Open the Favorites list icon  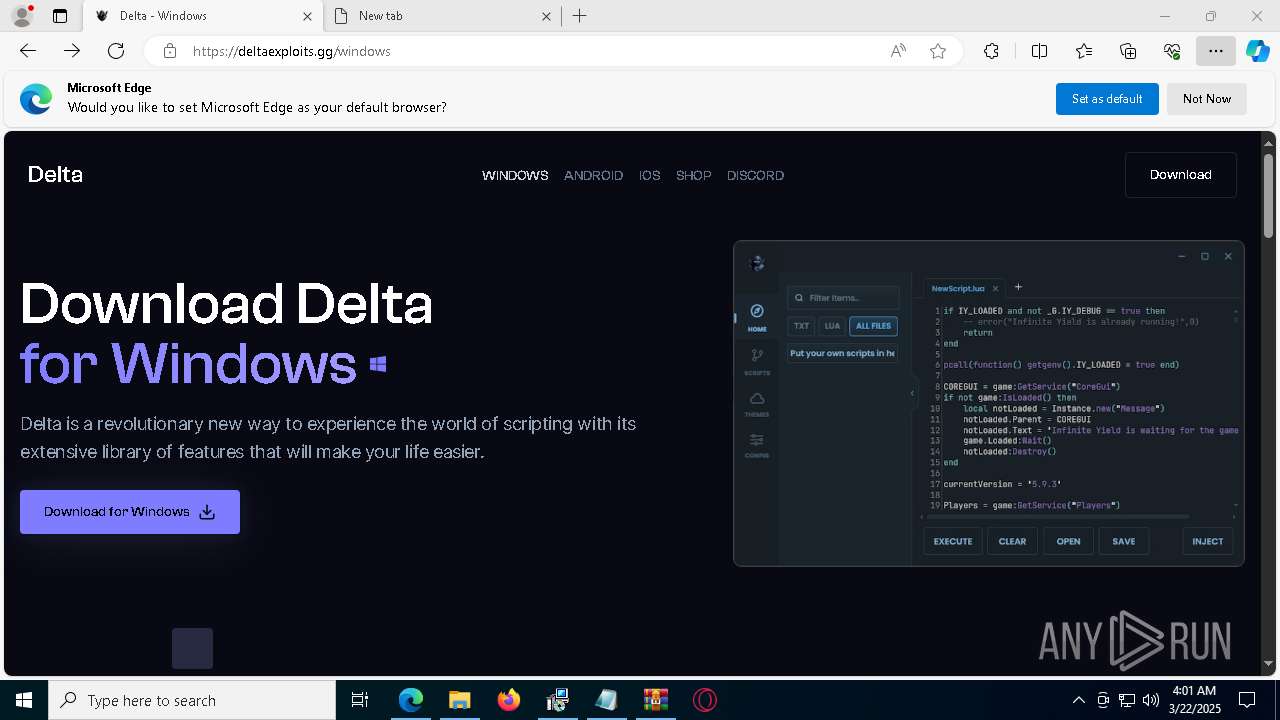coord(1084,51)
